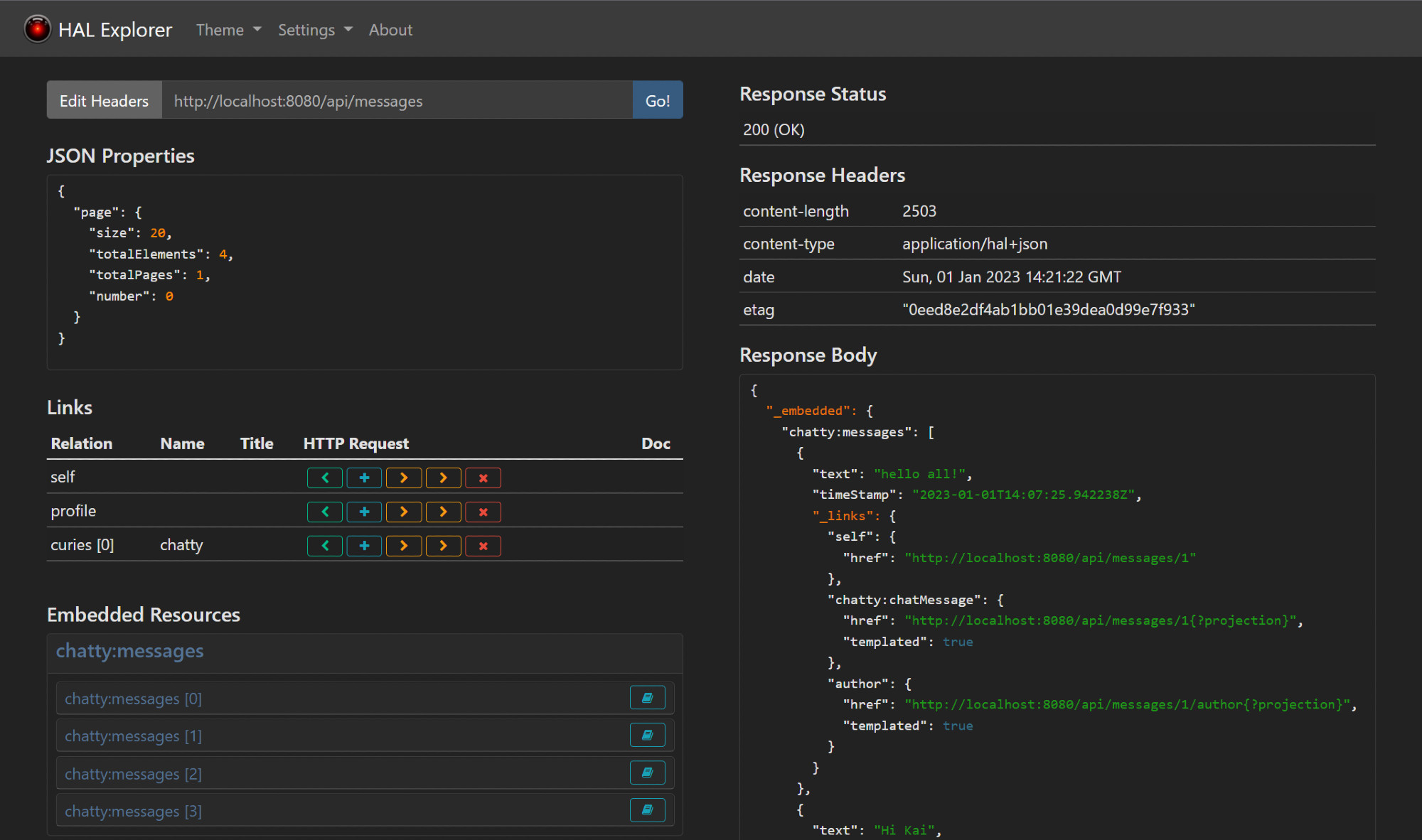The image size is (1422, 840).
Task: Click the "timeStamp" value in response body
Action: [x=1023, y=495]
